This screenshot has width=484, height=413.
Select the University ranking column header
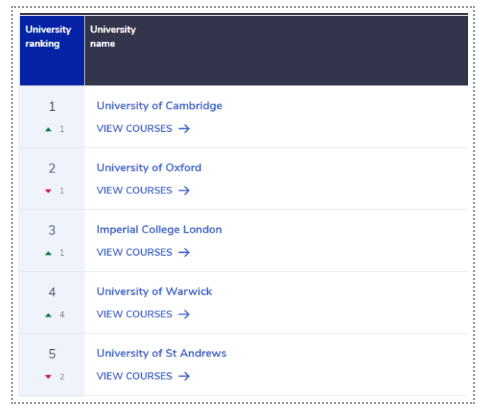(x=52, y=51)
